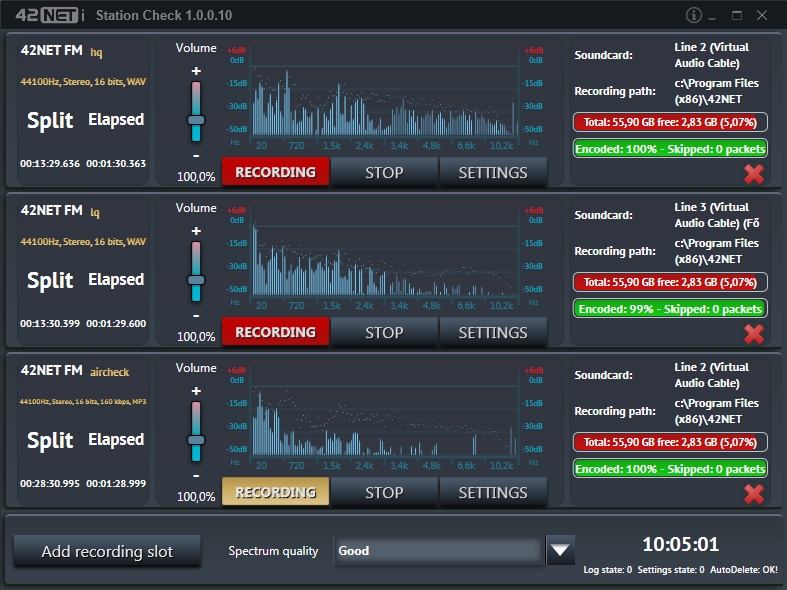This screenshot has height=590, width=787.
Task: Click the volume slider handle on hq slot
Action: (196, 120)
